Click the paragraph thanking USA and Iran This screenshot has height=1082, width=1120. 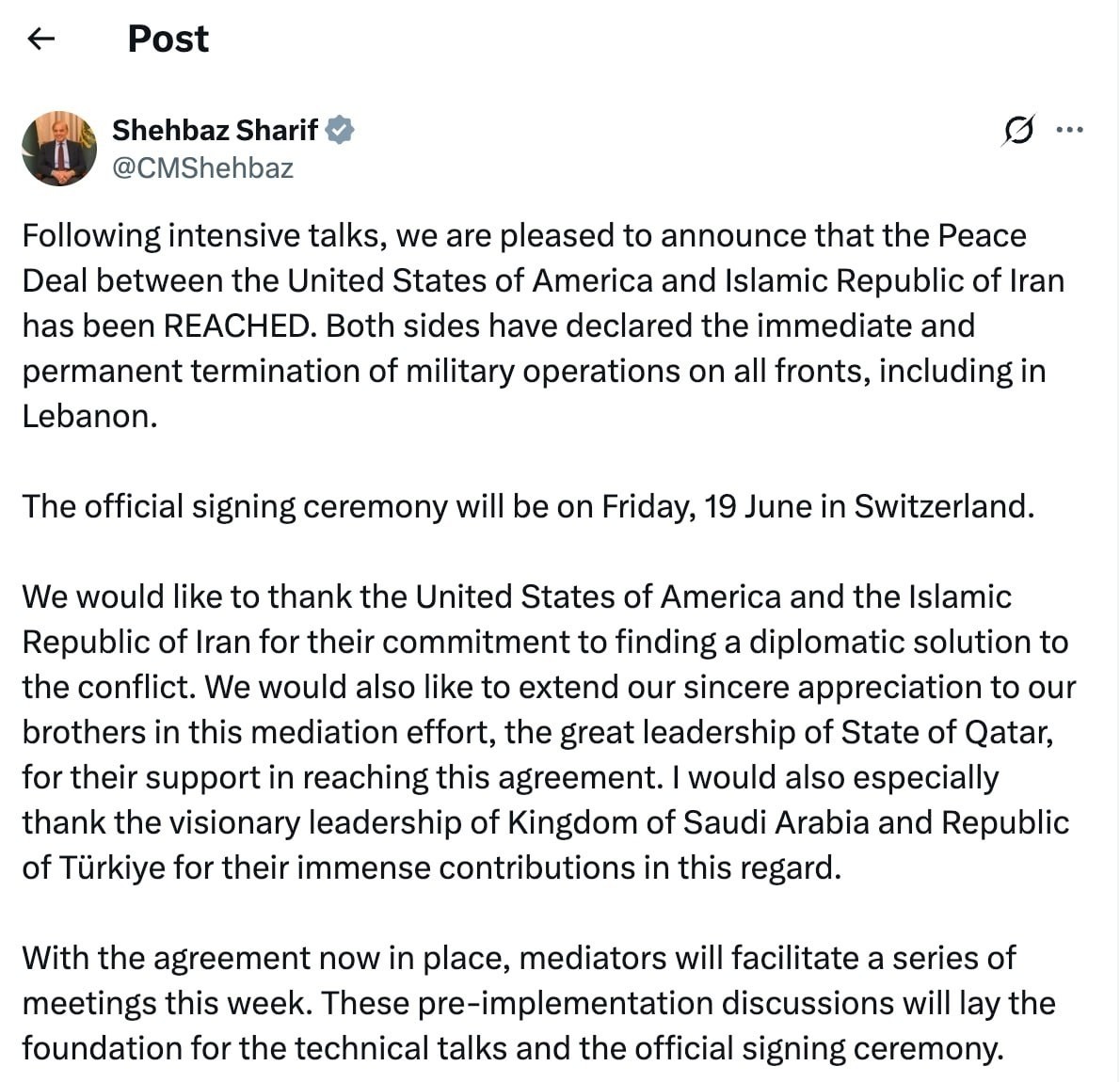point(549,732)
